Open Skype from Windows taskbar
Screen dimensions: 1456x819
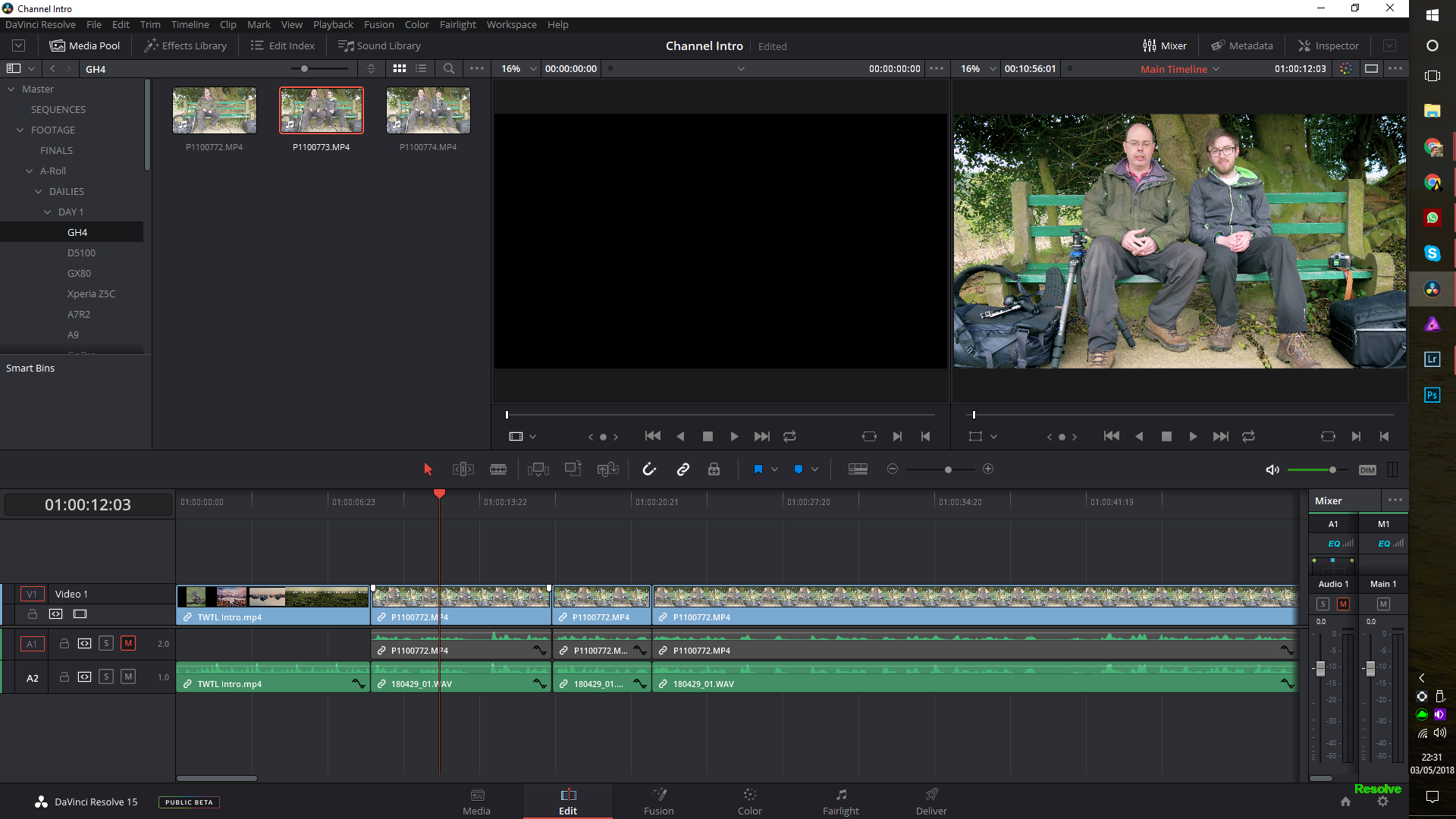pos(1432,253)
